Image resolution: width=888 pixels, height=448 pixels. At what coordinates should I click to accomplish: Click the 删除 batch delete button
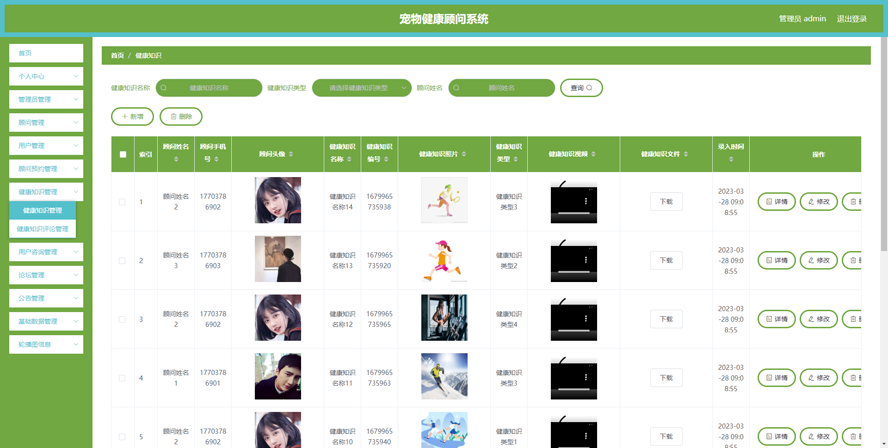point(181,117)
